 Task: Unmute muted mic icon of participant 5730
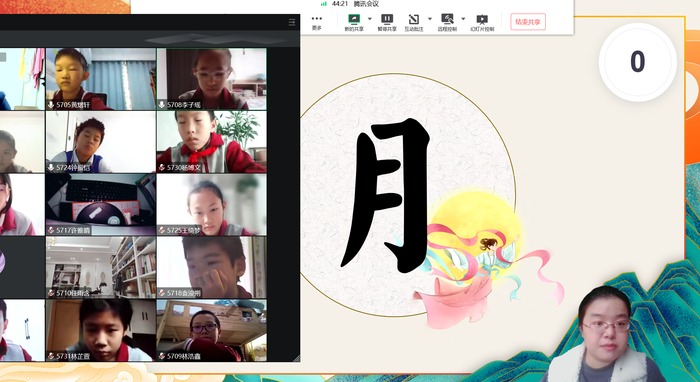tap(162, 168)
